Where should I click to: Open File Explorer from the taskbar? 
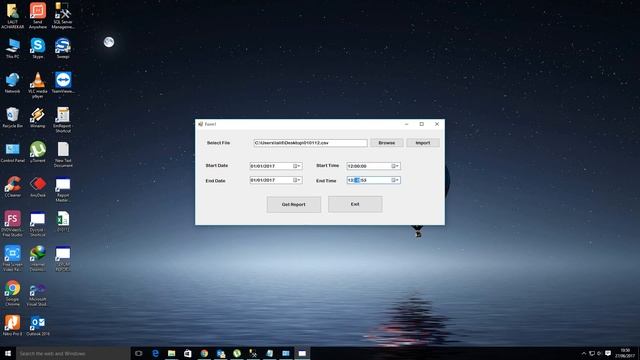pos(171,353)
